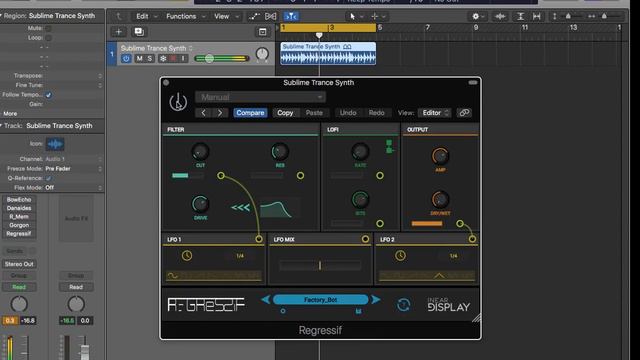Click the Compare button
This screenshot has height=360, width=640.
point(250,113)
